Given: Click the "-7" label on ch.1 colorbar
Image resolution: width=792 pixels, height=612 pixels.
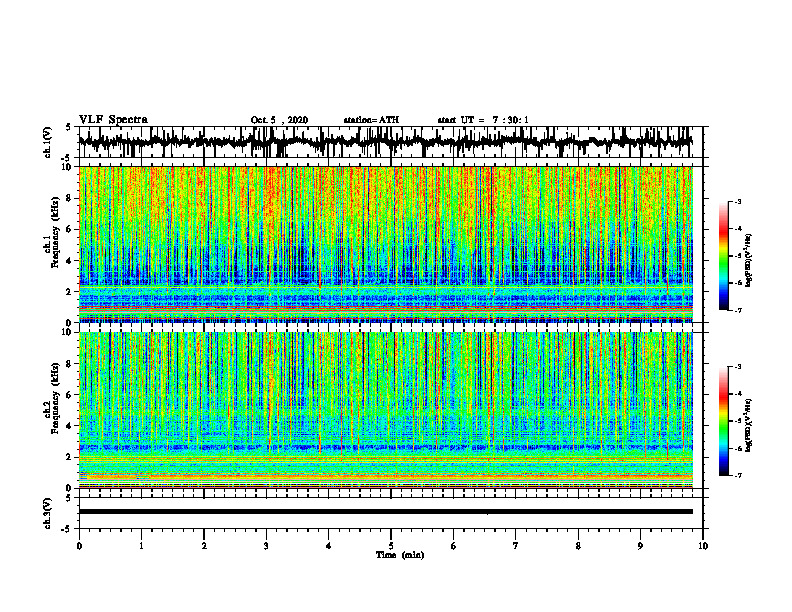Looking at the screenshot, I should [737, 310].
